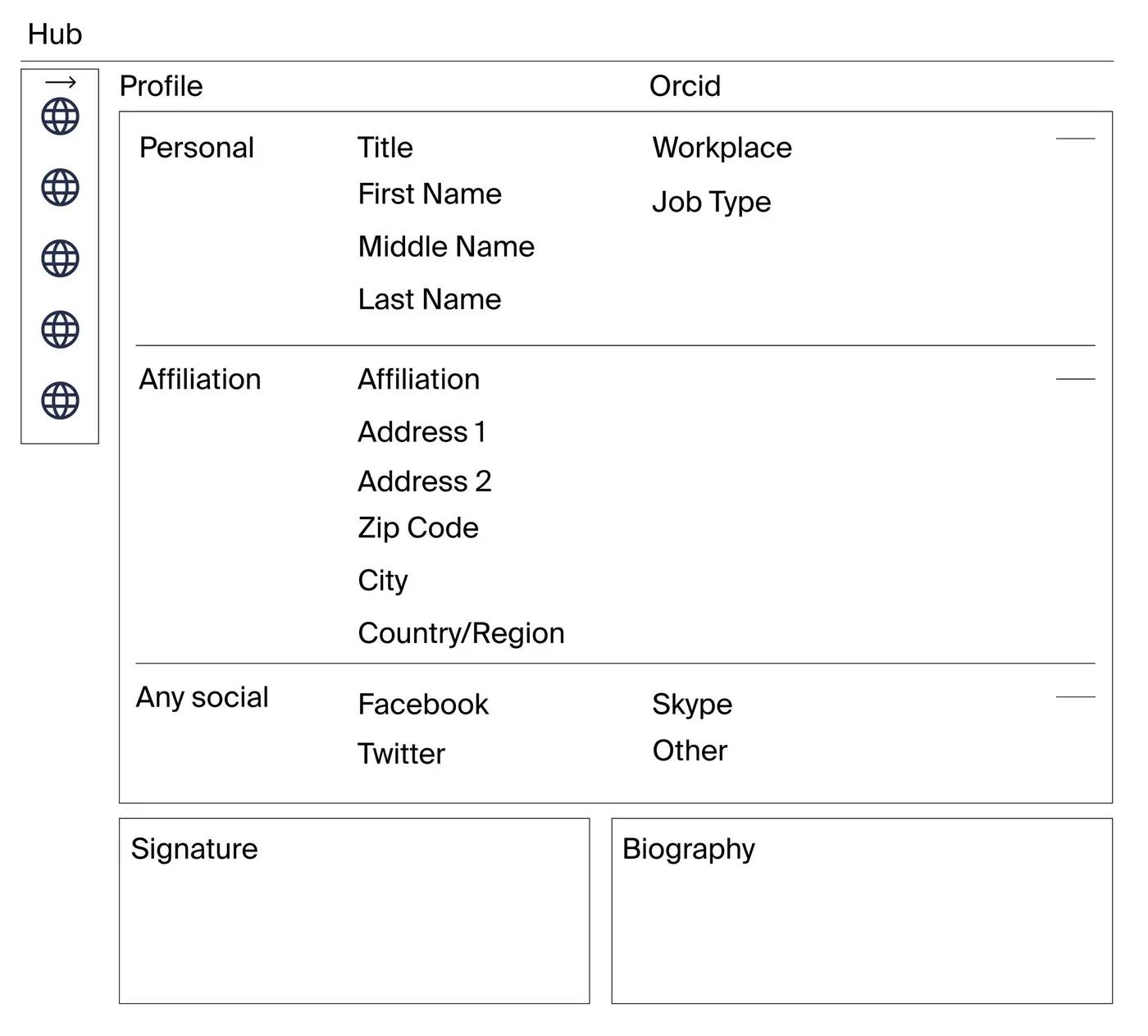The height and width of the screenshot is (1036, 1148).
Task: Click the fifth globe icon in the sidebar
Action: click(60, 401)
